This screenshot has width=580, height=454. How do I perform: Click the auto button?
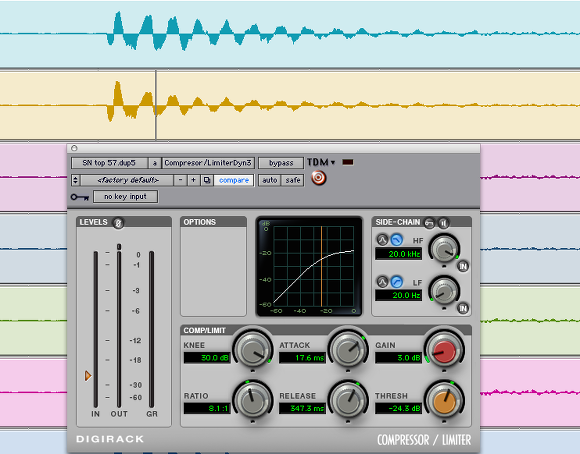270,180
